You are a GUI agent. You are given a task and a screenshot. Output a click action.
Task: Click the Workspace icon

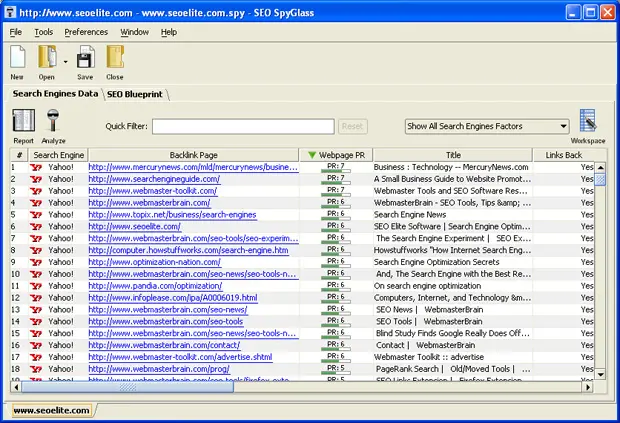pyautogui.click(x=588, y=122)
